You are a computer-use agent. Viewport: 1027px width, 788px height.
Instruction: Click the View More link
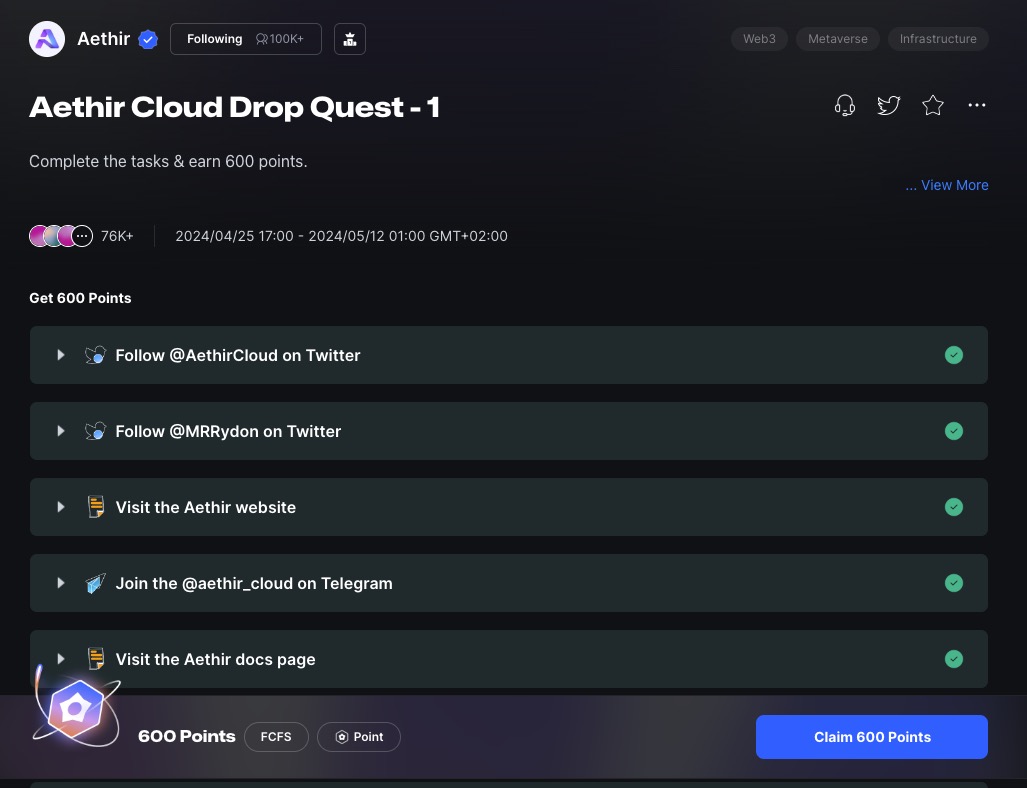coord(947,185)
